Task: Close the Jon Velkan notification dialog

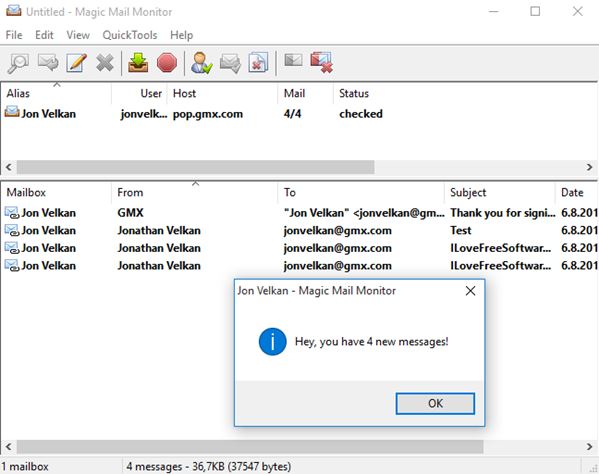Action: pyautogui.click(x=470, y=291)
